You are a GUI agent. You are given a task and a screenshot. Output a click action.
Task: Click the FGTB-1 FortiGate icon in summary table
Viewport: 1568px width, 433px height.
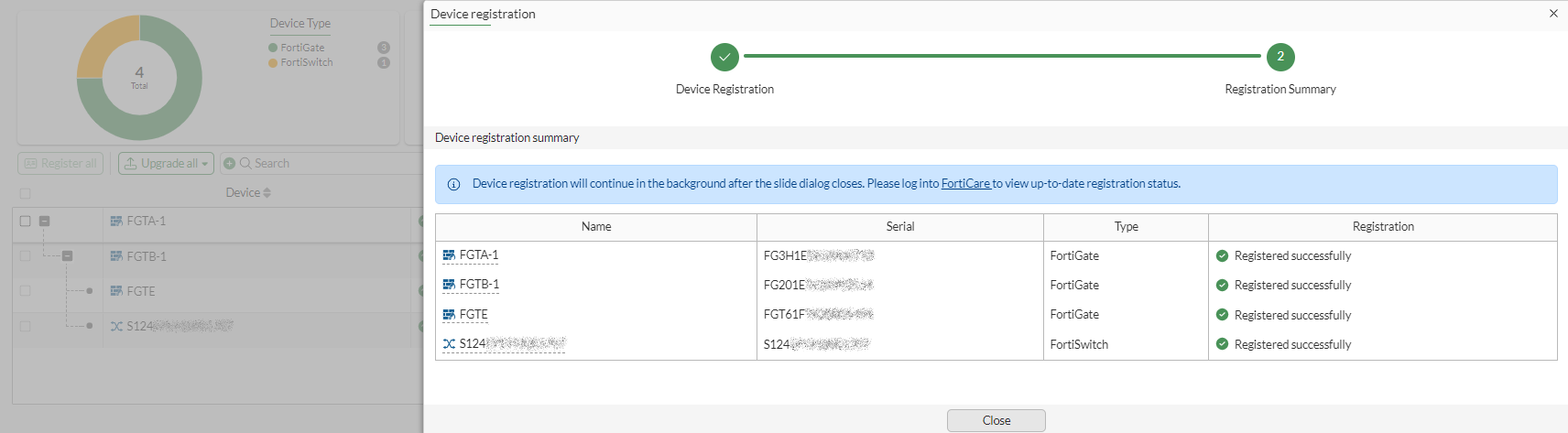pos(449,285)
